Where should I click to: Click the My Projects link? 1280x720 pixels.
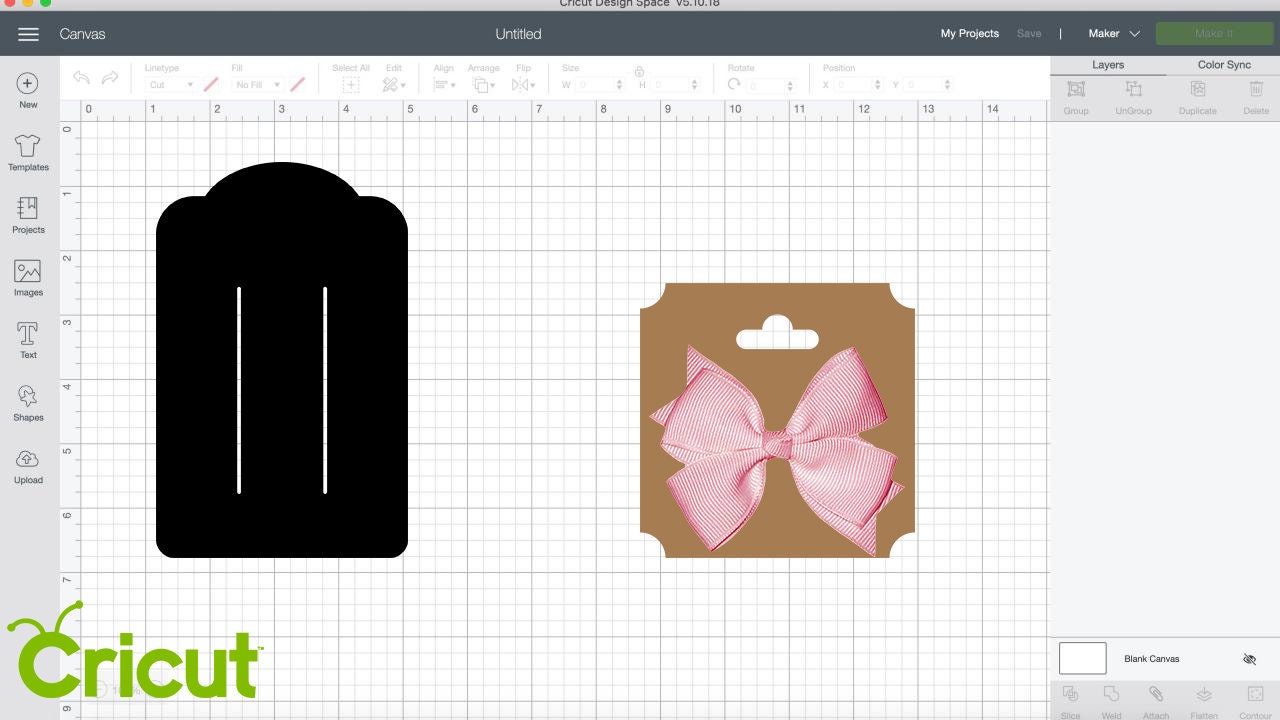[969, 33]
